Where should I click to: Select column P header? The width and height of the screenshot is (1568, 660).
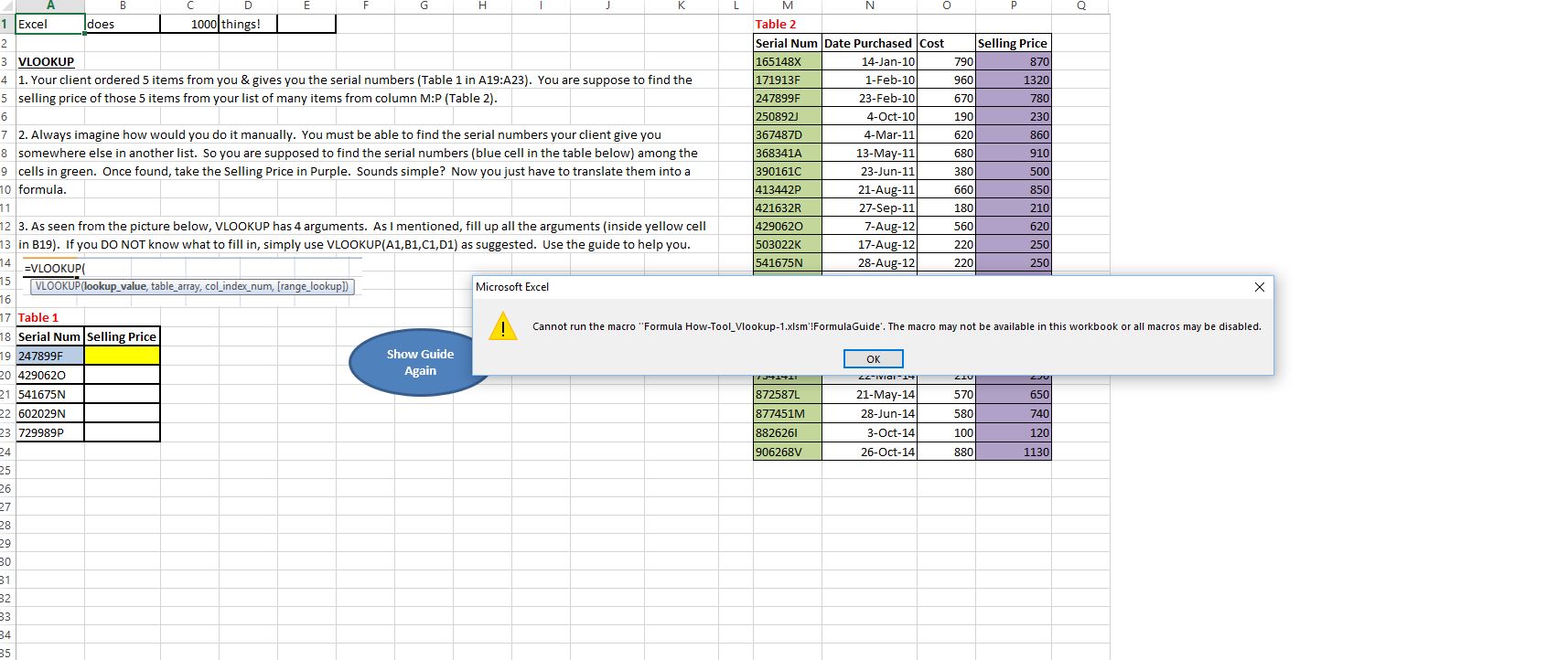[1013, 5]
